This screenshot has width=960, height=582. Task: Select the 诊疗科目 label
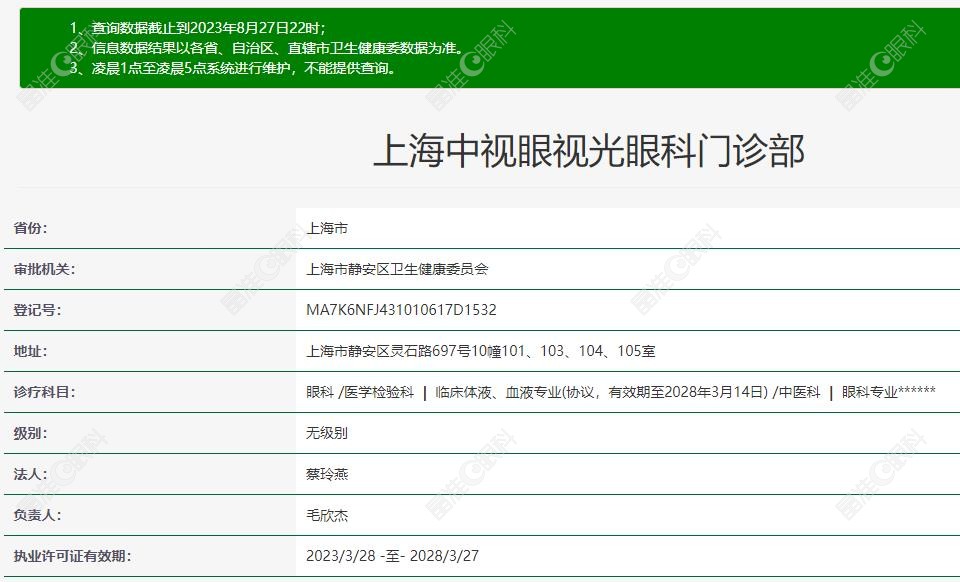[44, 392]
